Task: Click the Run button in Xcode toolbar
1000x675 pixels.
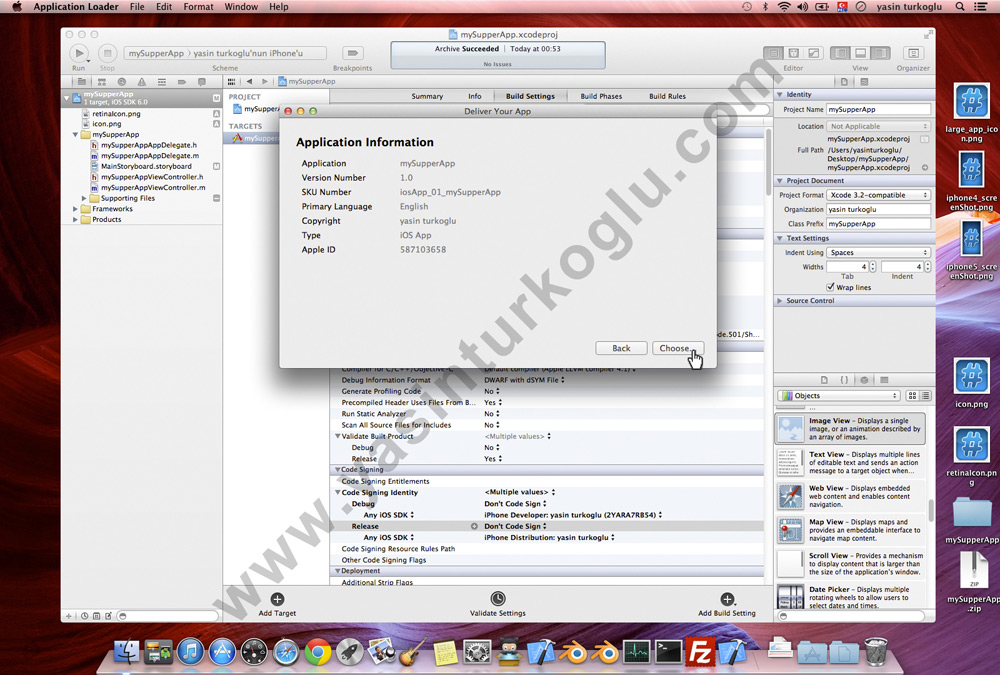Action: tap(79, 53)
